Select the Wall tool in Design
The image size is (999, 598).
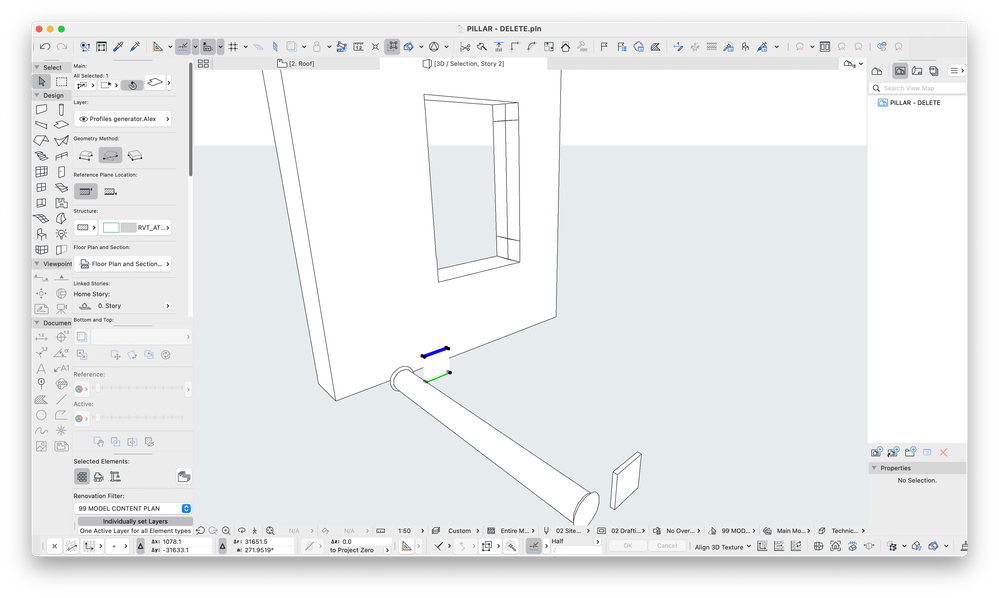tap(41, 110)
